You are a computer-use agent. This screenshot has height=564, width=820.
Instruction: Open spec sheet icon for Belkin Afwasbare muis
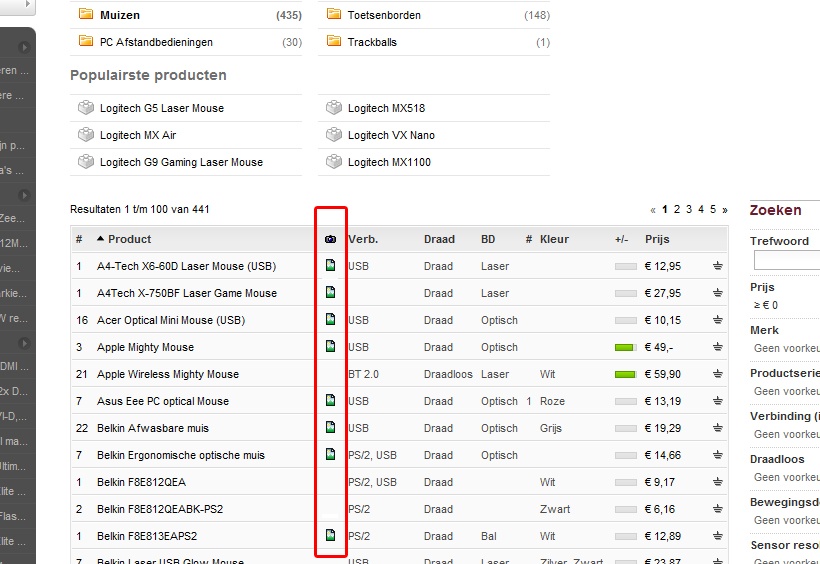[331, 427]
